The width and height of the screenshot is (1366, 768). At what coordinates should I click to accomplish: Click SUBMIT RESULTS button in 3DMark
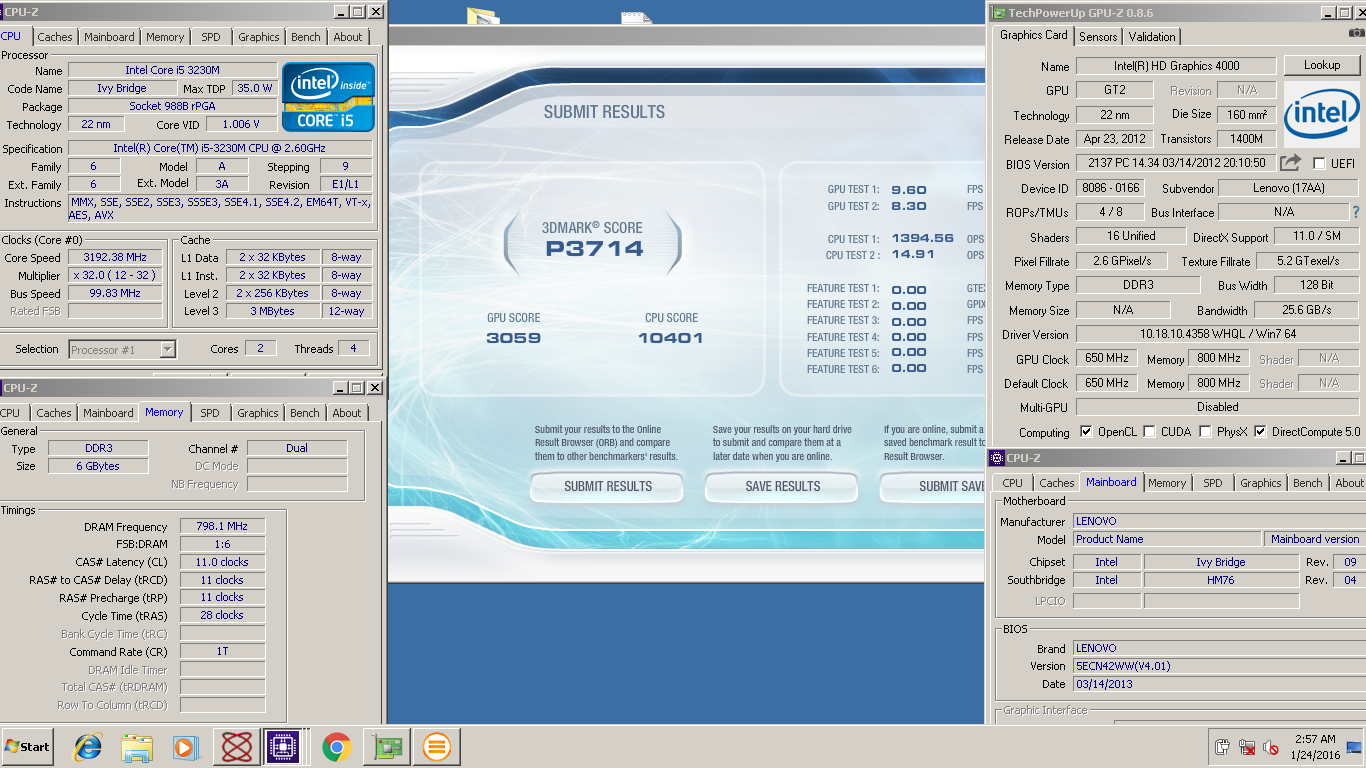click(x=607, y=486)
